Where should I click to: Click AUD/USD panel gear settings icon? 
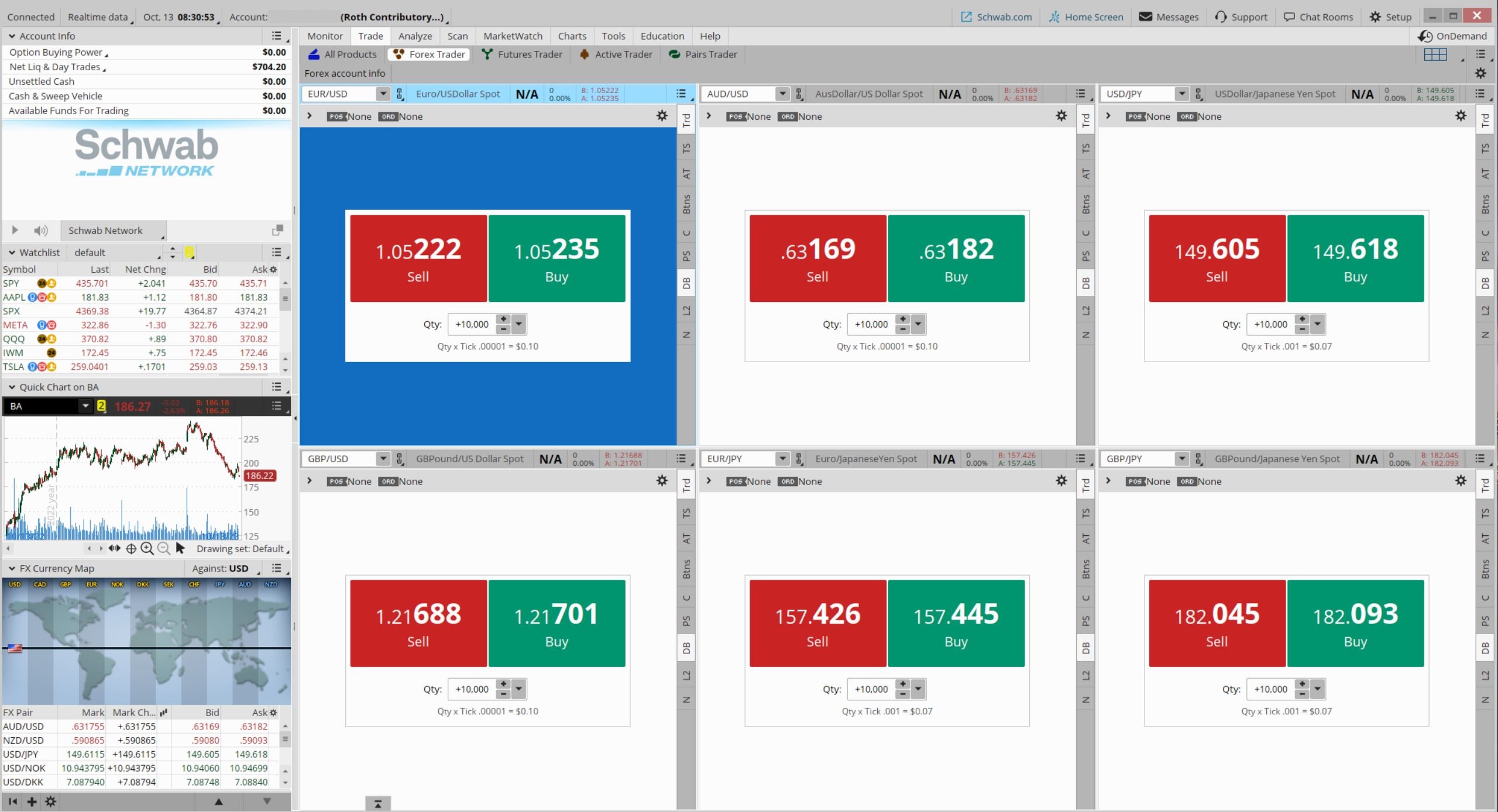click(x=1061, y=116)
